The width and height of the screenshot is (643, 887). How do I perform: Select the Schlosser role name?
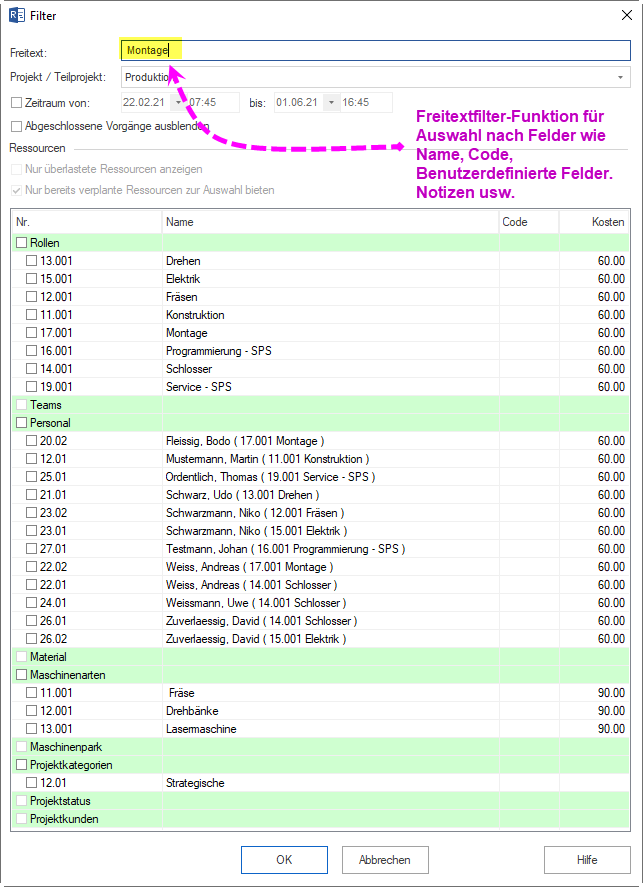(189, 369)
